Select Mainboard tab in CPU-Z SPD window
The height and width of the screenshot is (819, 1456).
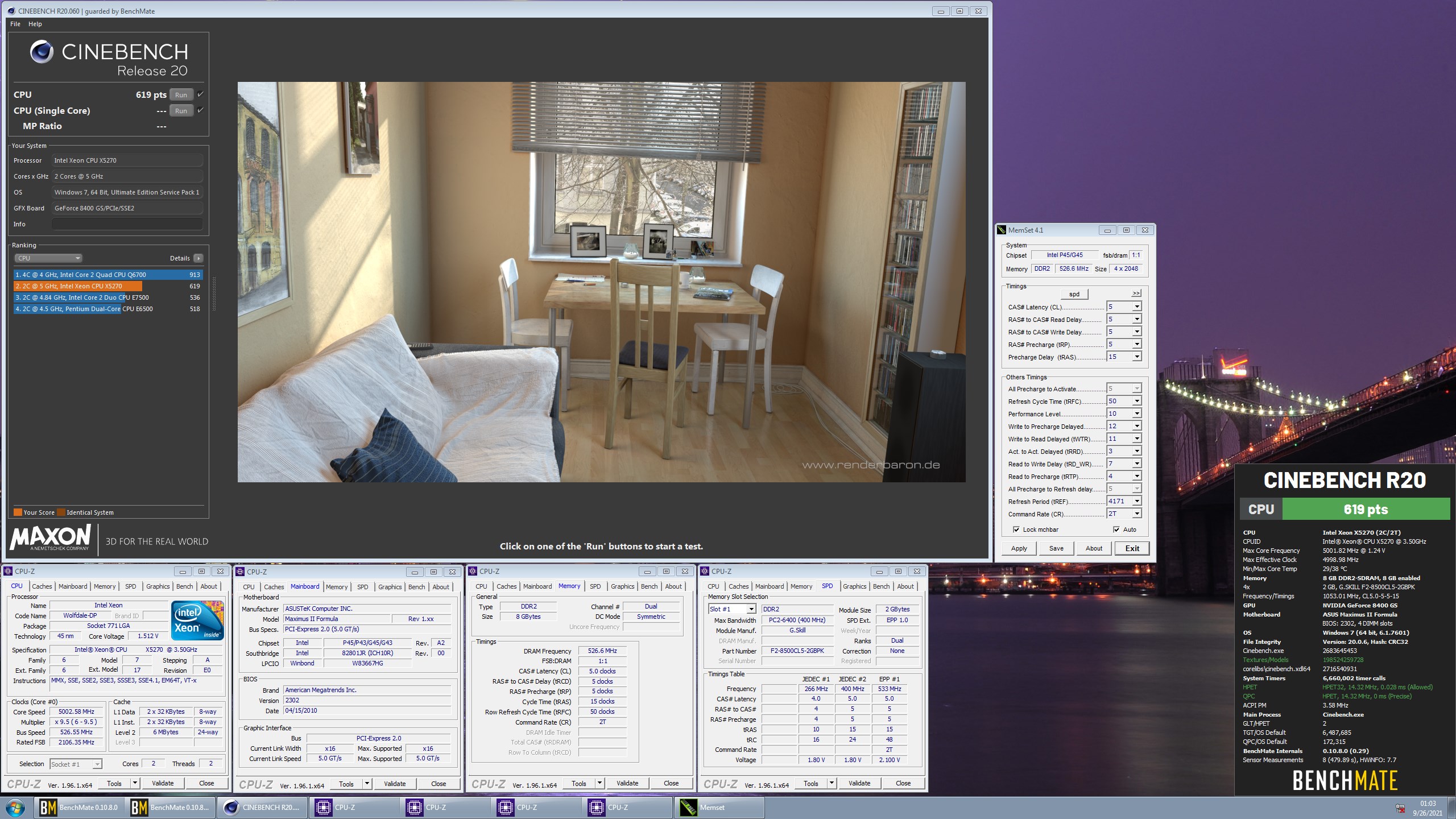pyautogui.click(x=770, y=586)
